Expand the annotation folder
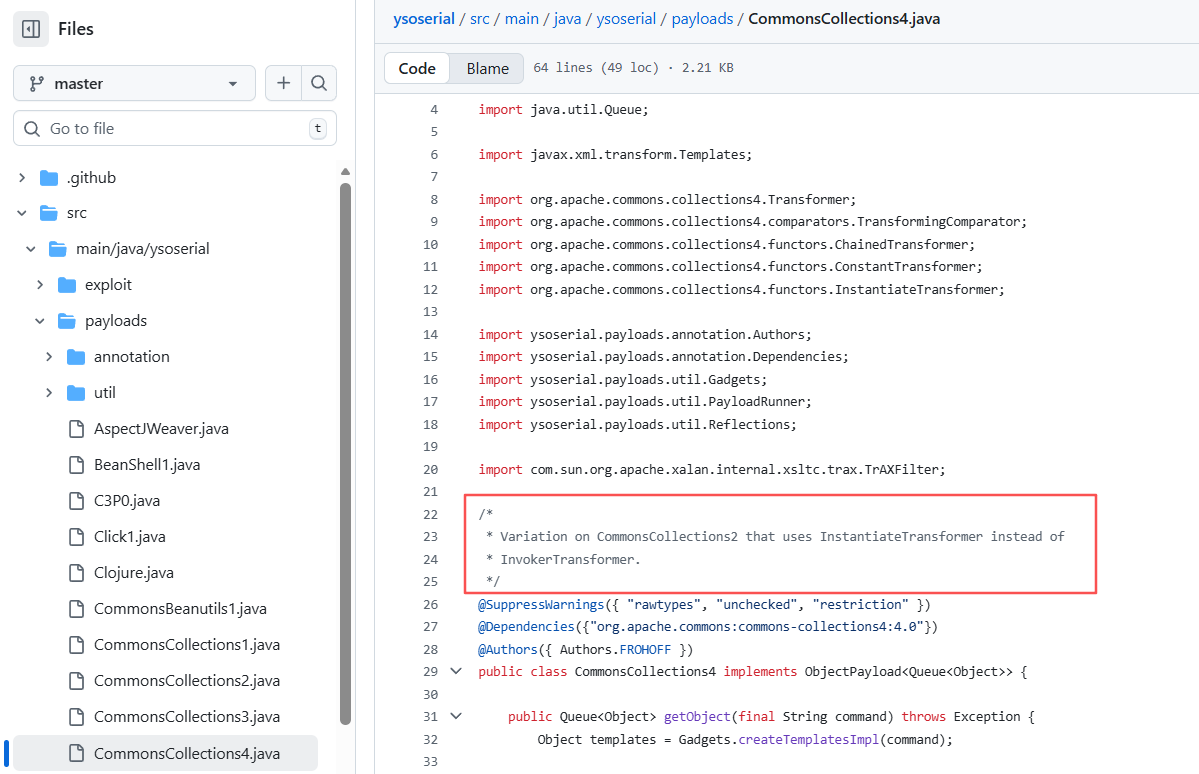The height and width of the screenshot is (774, 1199). 48,356
